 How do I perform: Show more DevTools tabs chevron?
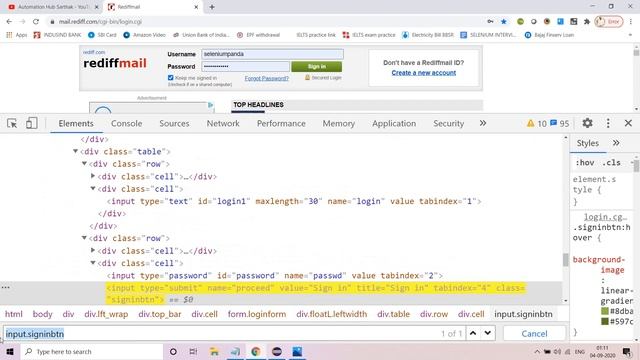click(x=483, y=123)
